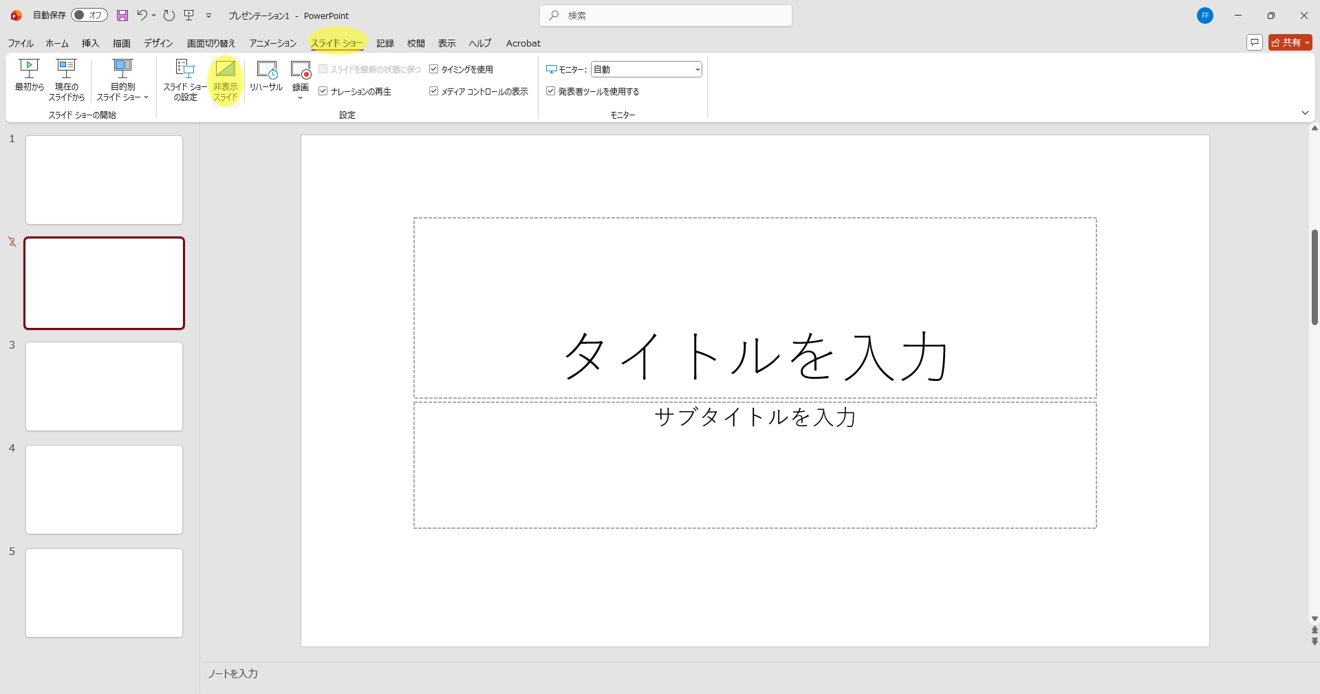Image resolution: width=1320 pixels, height=694 pixels.
Task: Open the モニター dropdown set to 自動
Action: (646, 69)
